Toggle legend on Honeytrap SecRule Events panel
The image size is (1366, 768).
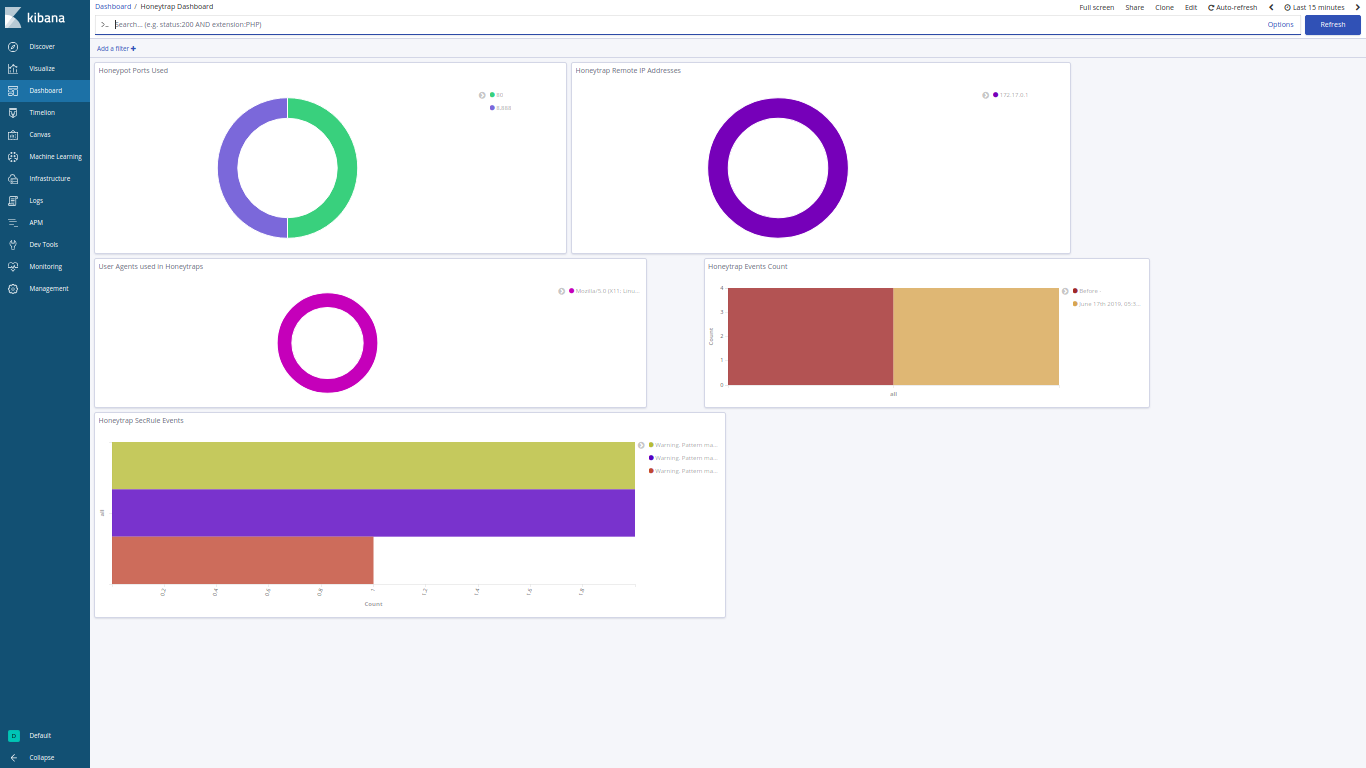coord(641,445)
